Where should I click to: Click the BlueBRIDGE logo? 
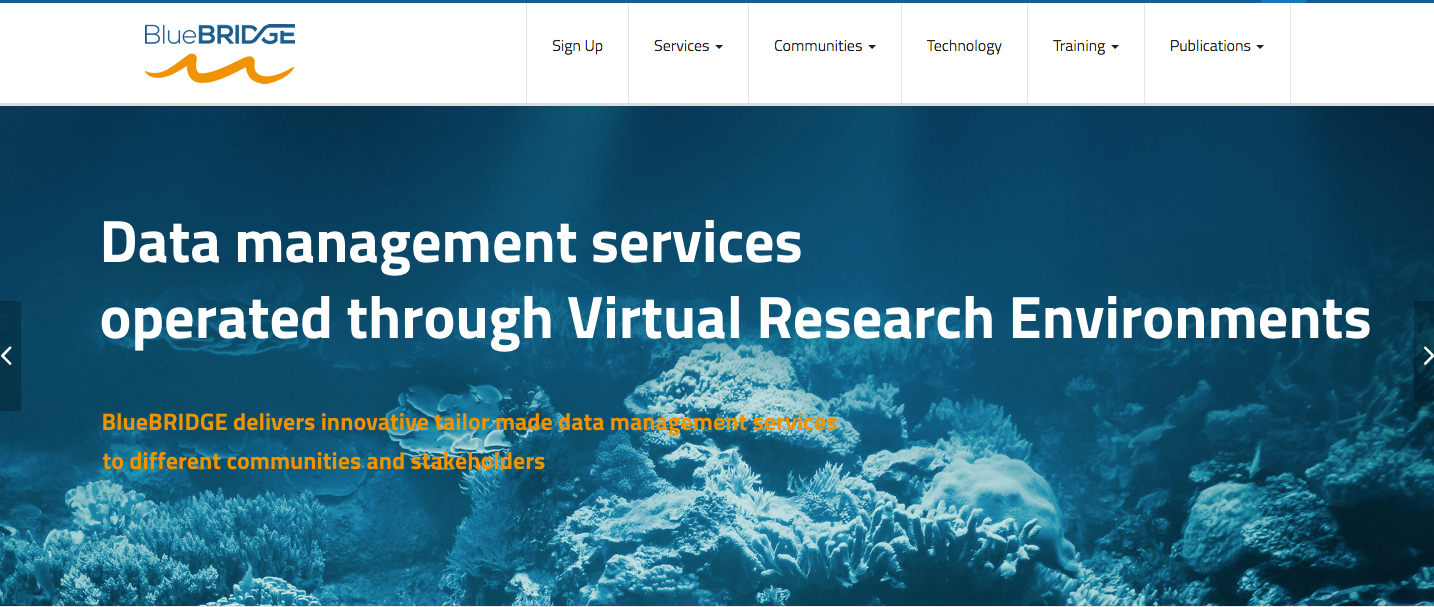pyautogui.click(x=220, y=53)
